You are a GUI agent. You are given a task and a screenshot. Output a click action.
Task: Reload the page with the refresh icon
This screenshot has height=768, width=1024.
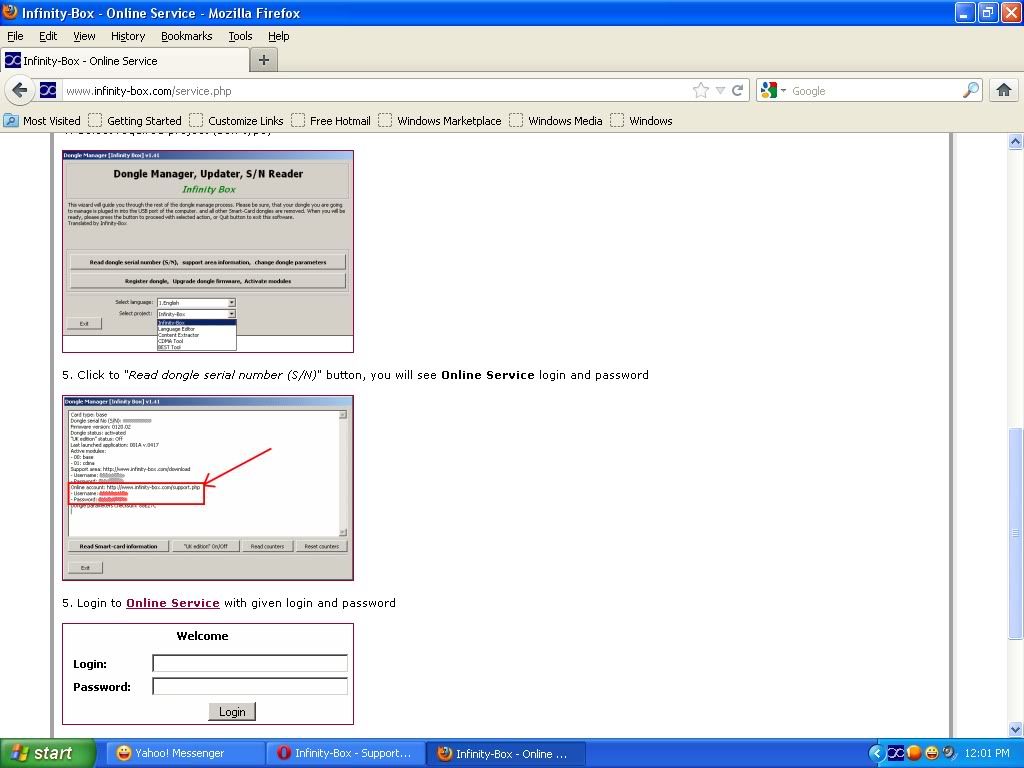pyautogui.click(x=738, y=90)
